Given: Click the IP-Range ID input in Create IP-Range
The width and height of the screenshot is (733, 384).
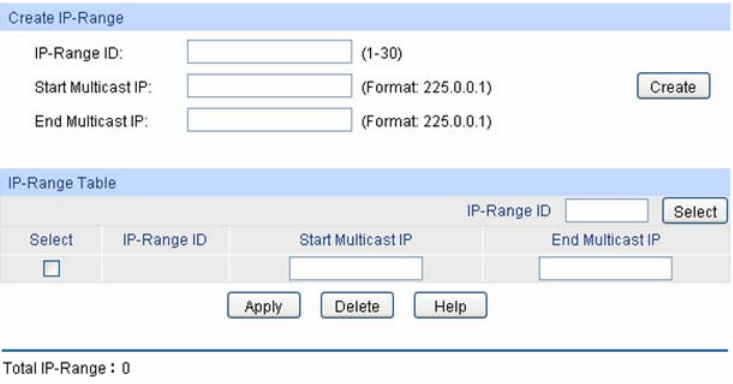Looking at the screenshot, I should 269,52.
